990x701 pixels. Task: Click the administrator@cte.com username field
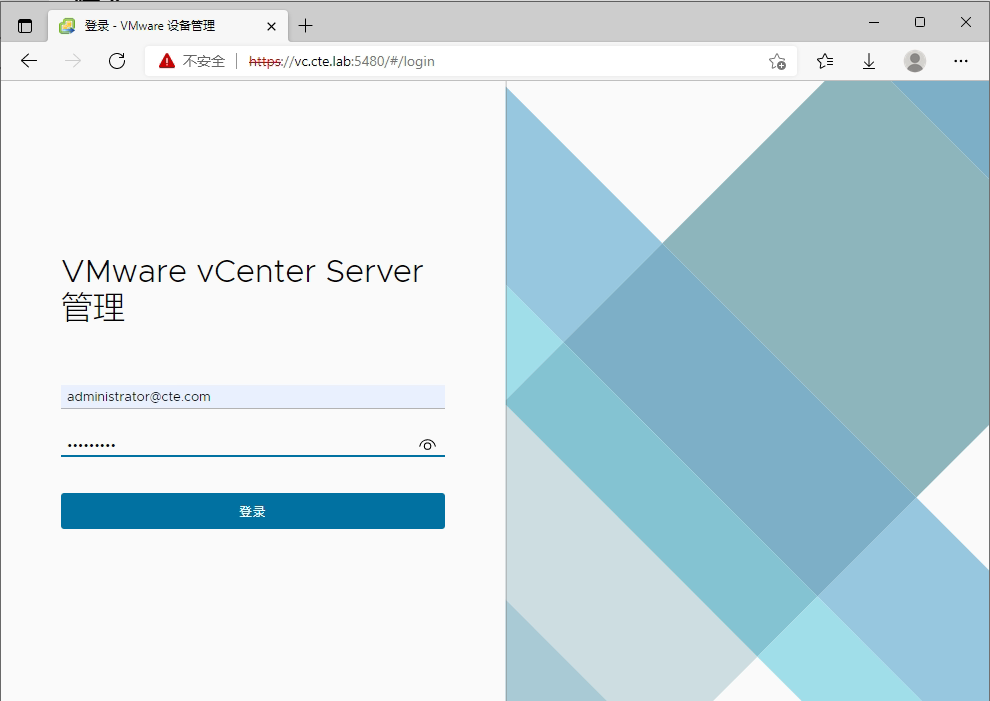pyautogui.click(x=253, y=396)
